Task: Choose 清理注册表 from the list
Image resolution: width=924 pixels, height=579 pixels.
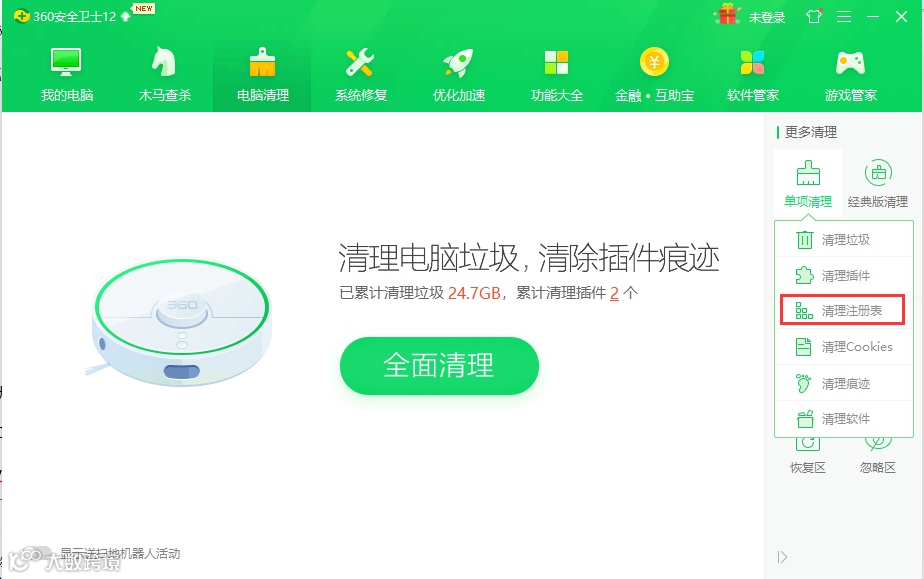Action: click(842, 310)
